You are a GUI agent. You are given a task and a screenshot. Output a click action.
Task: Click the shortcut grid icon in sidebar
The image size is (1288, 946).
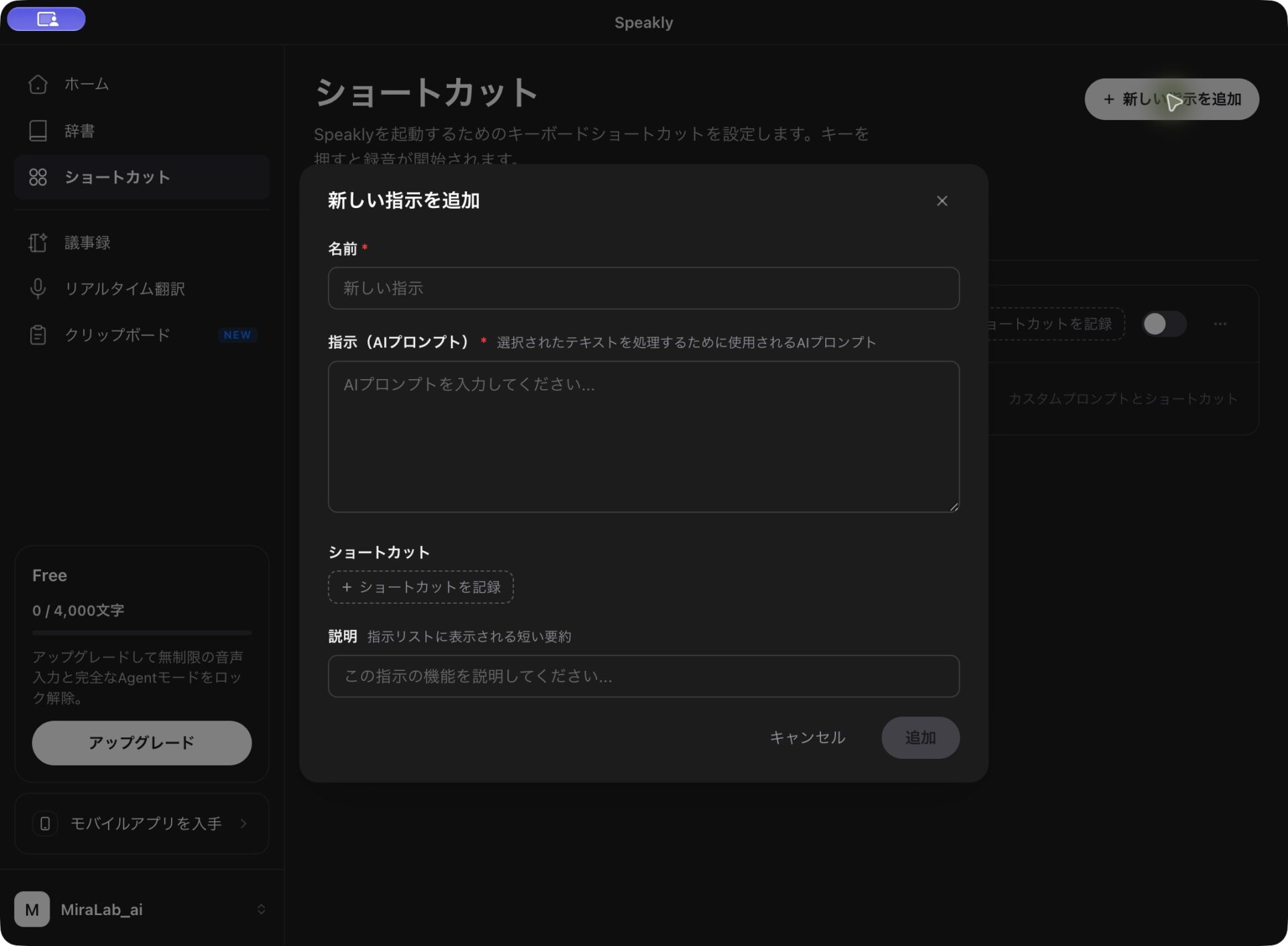pos(38,177)
